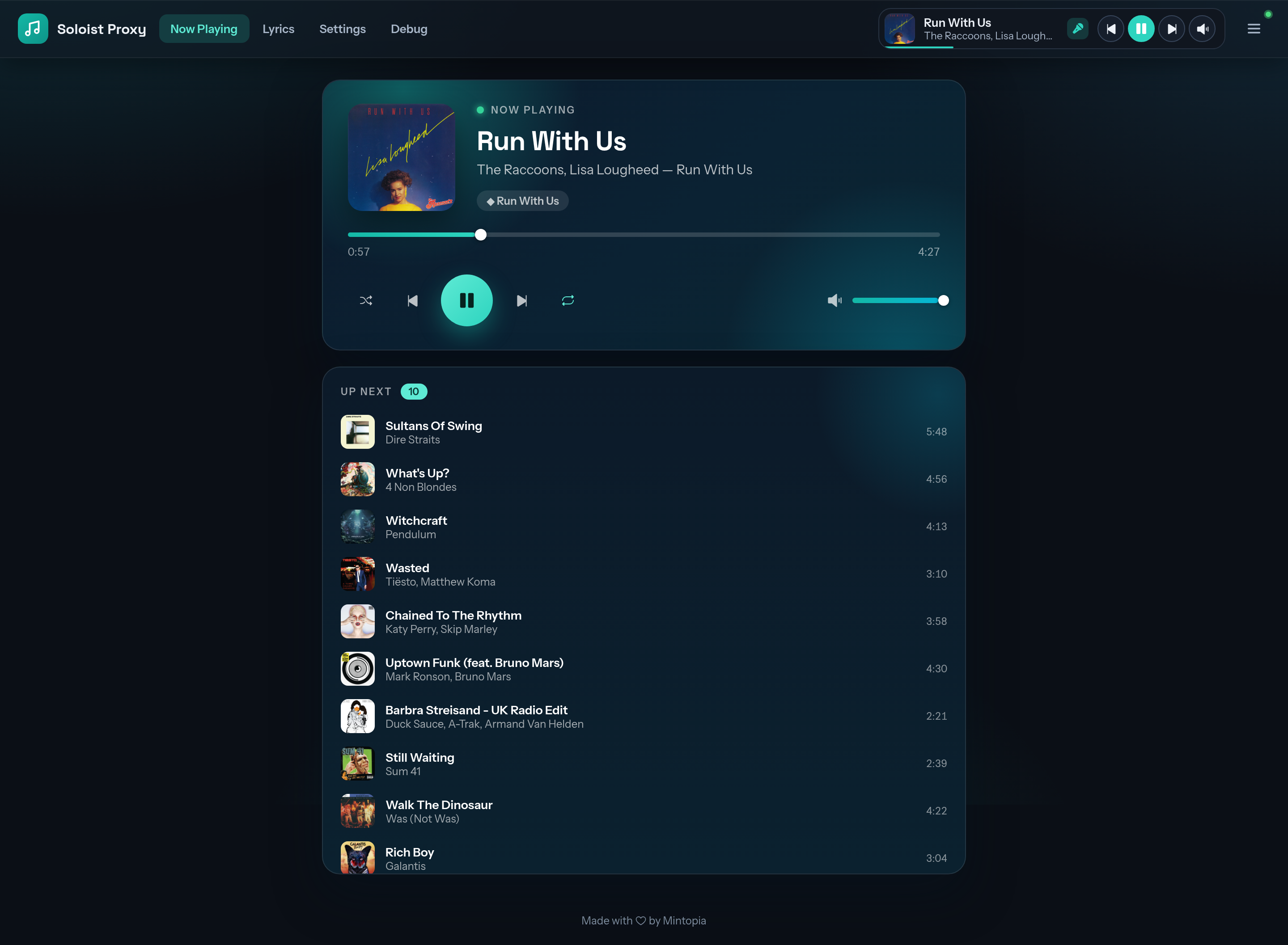Open the Settings tab
Image resolution: width=1288 pixels, height=945 pixels.
(342, 29)
